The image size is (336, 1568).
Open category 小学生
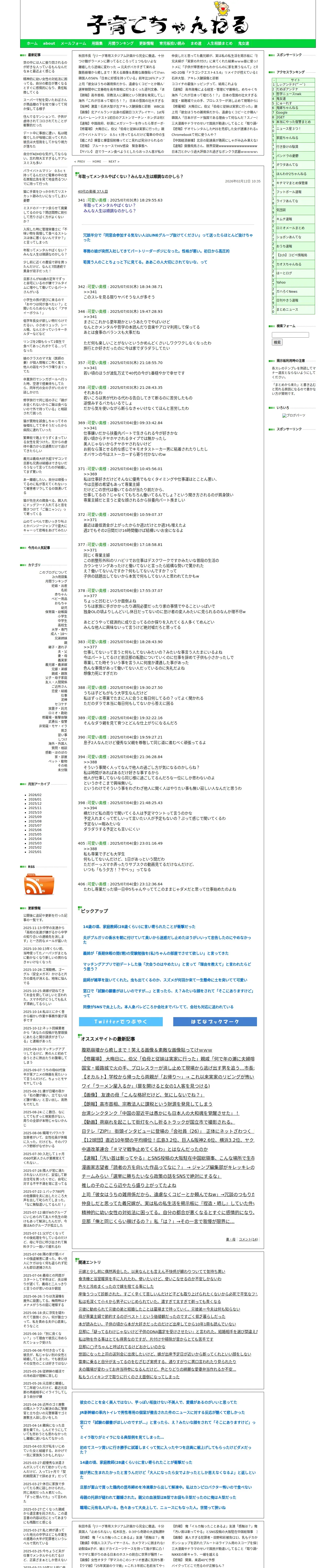tap(62, 616)
